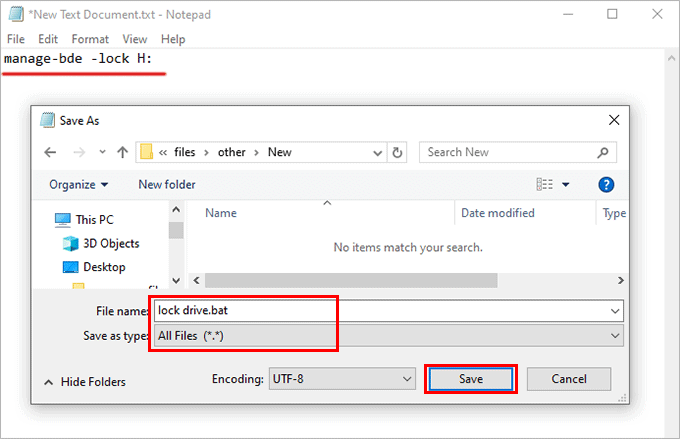
Task: Sort by Type column header
Action: pos(614,213)
